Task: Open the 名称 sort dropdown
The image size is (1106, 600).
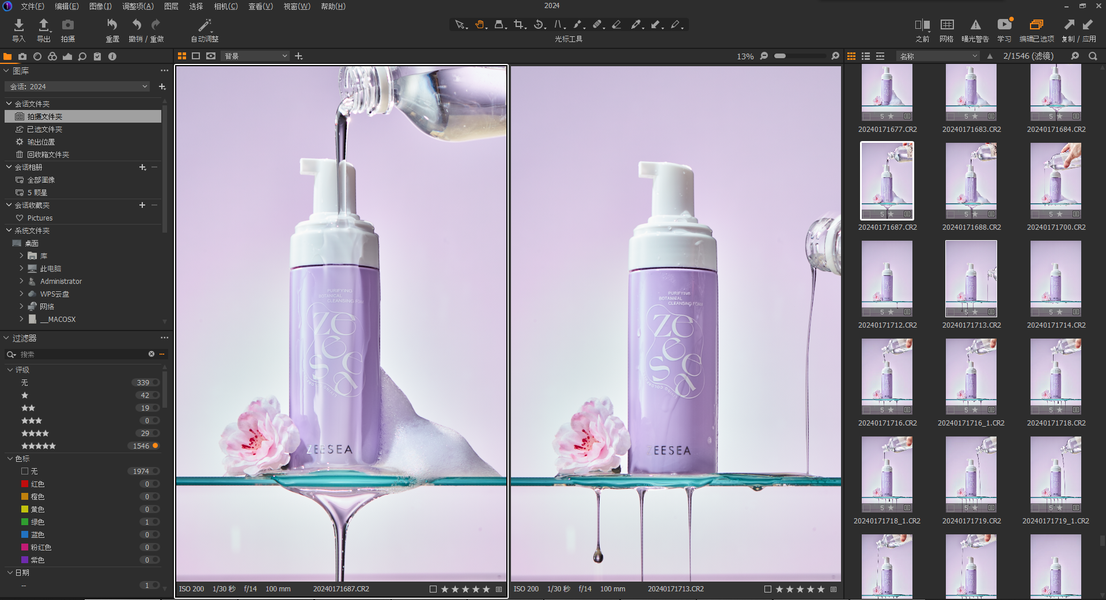Action: coord(937,56)
